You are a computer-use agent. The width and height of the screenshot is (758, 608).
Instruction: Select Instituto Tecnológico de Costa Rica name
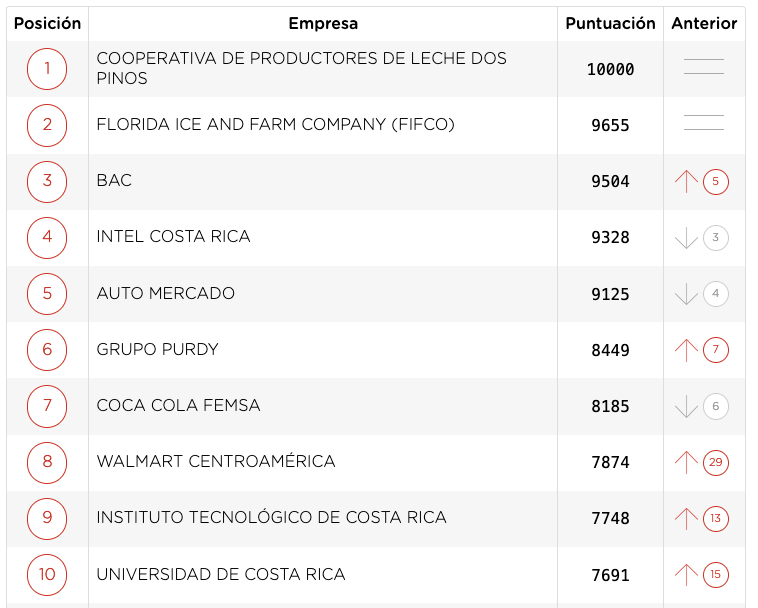pos(271,518)
